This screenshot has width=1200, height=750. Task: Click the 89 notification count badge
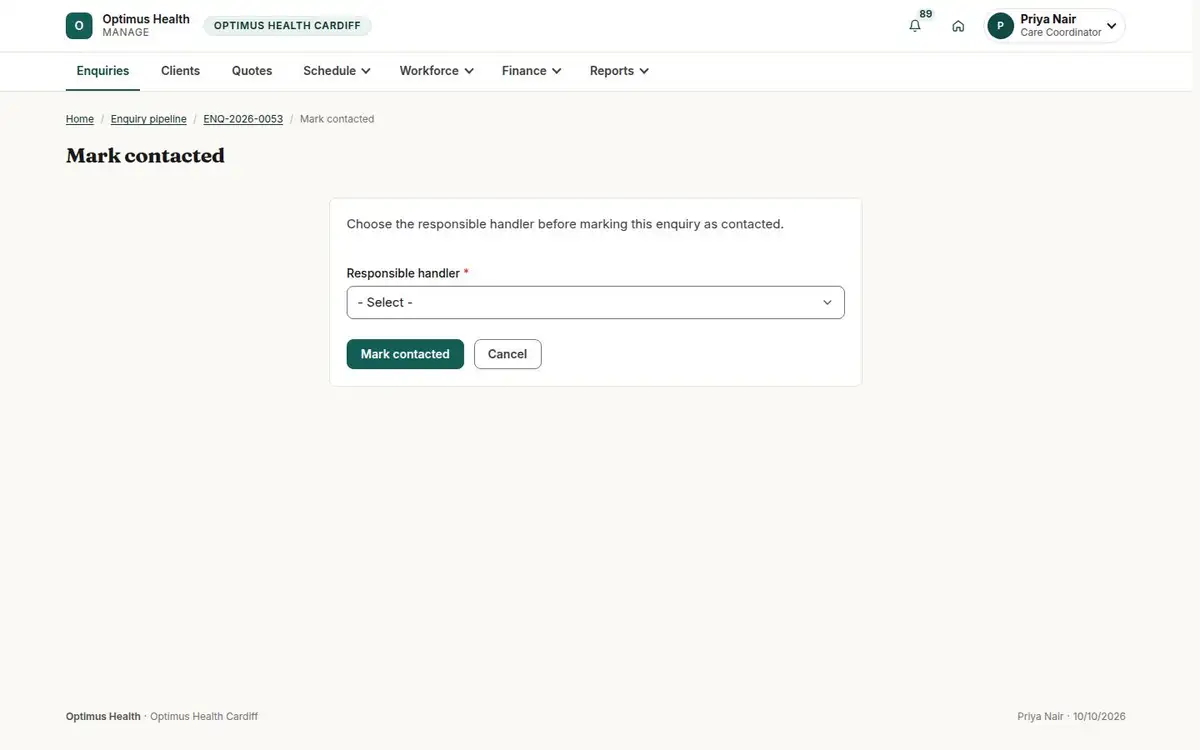pyautogui.click(x=926, y=14)
